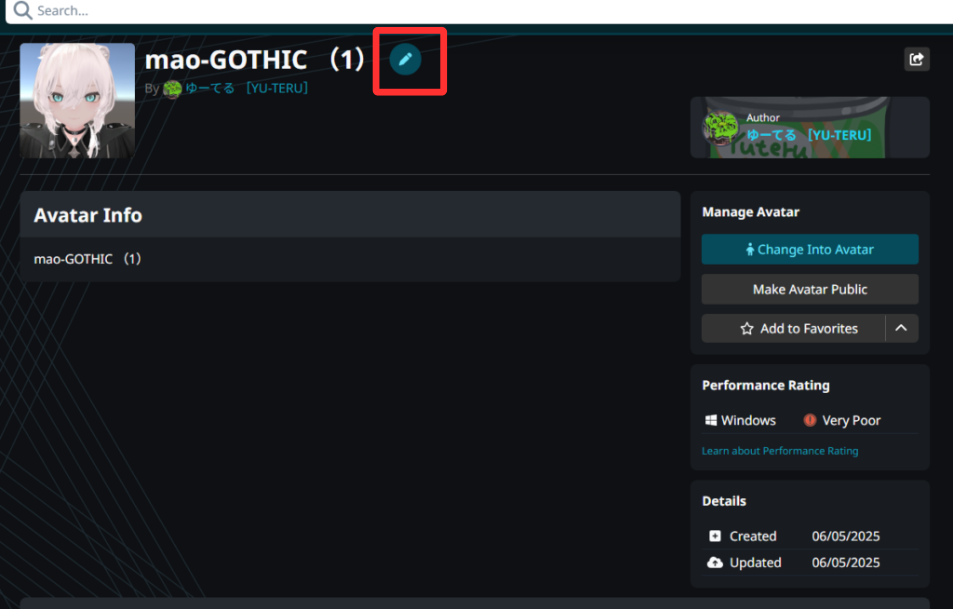
Task: Make Avatar Public
Action: point(810,289)
